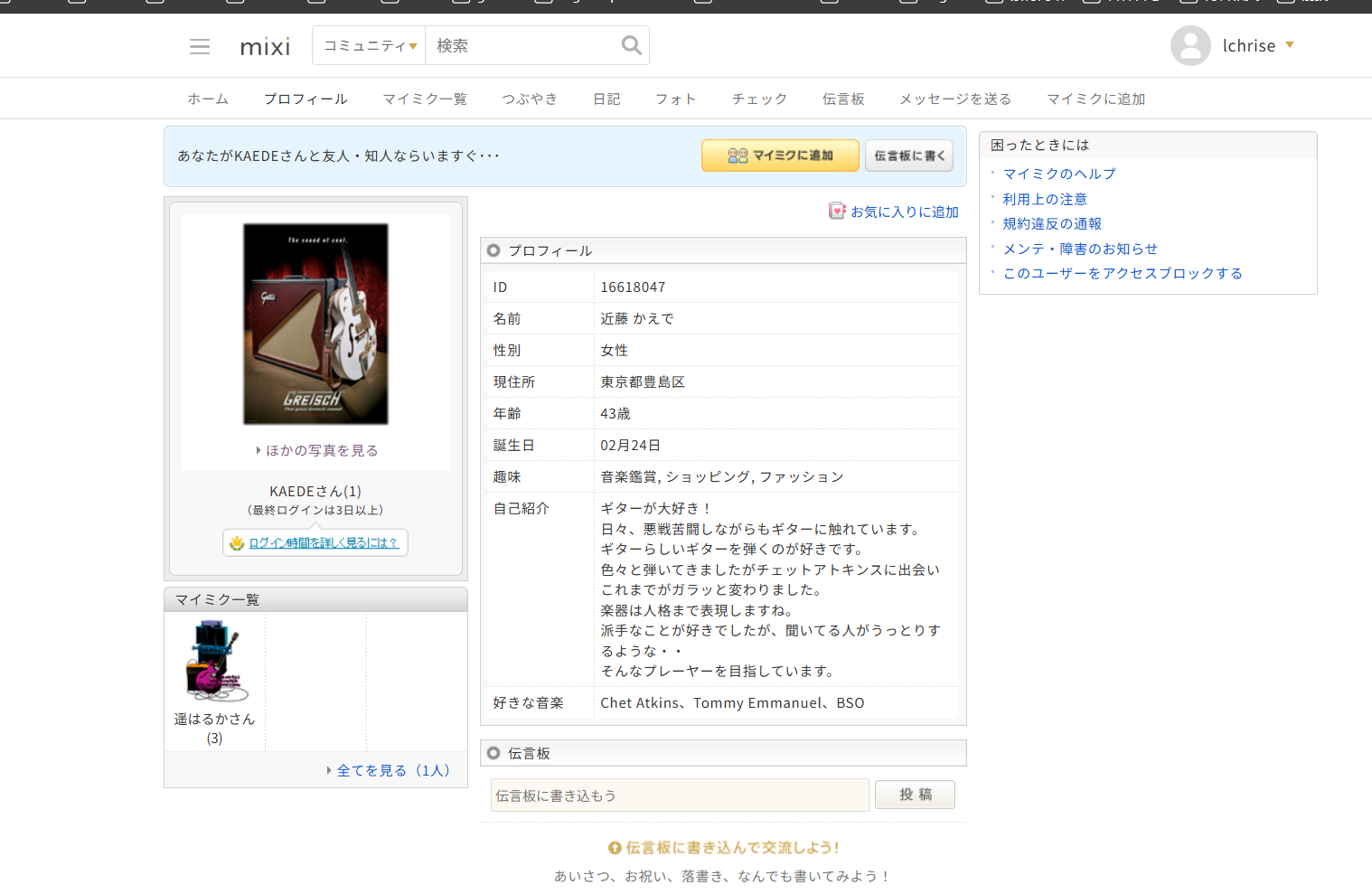Image resolution: width=1372 pixels, height=894 pixels.
Task: Open the マイミク一覧 tab
Action: 425,99
